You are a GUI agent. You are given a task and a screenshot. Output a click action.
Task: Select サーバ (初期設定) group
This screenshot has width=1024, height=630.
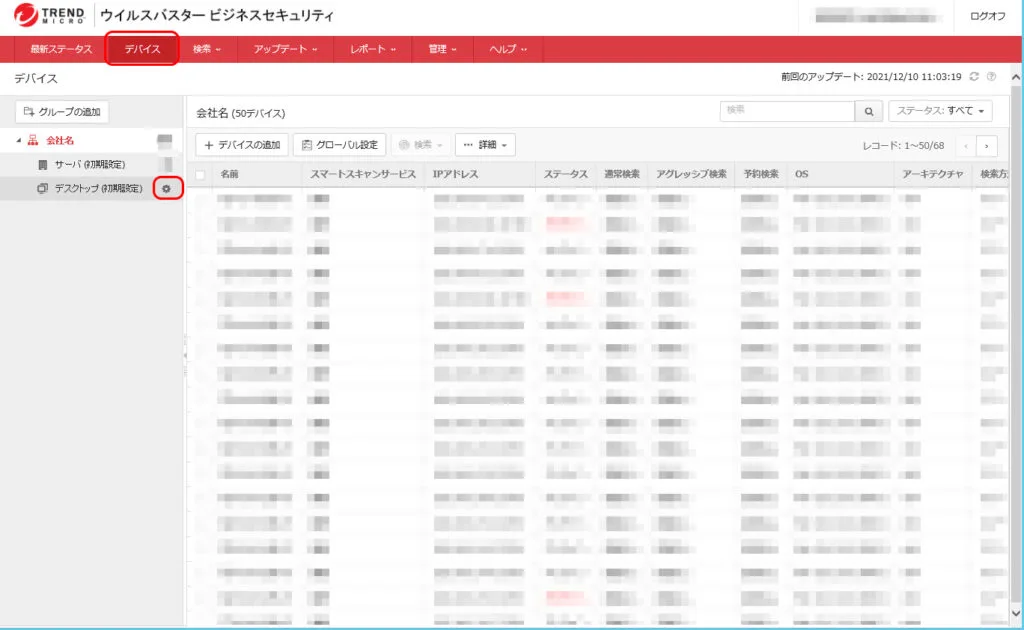click(x=89, y=165)
